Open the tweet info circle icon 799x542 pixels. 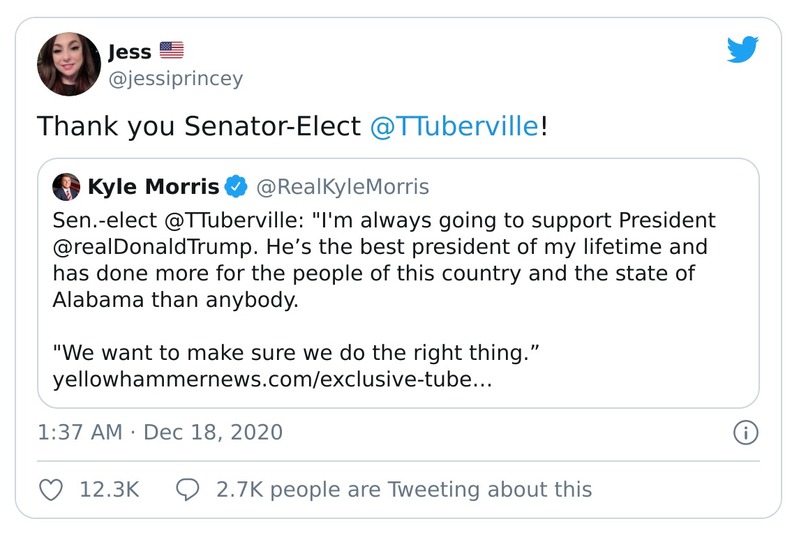coord(746,433)
